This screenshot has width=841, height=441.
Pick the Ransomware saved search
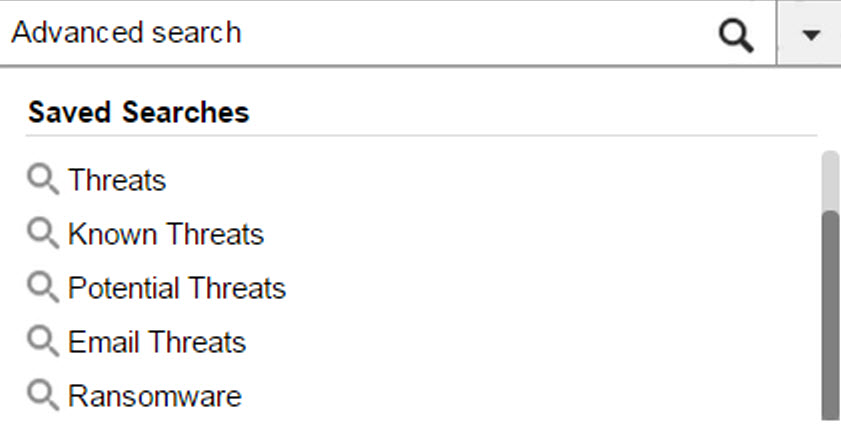[155, 397]
